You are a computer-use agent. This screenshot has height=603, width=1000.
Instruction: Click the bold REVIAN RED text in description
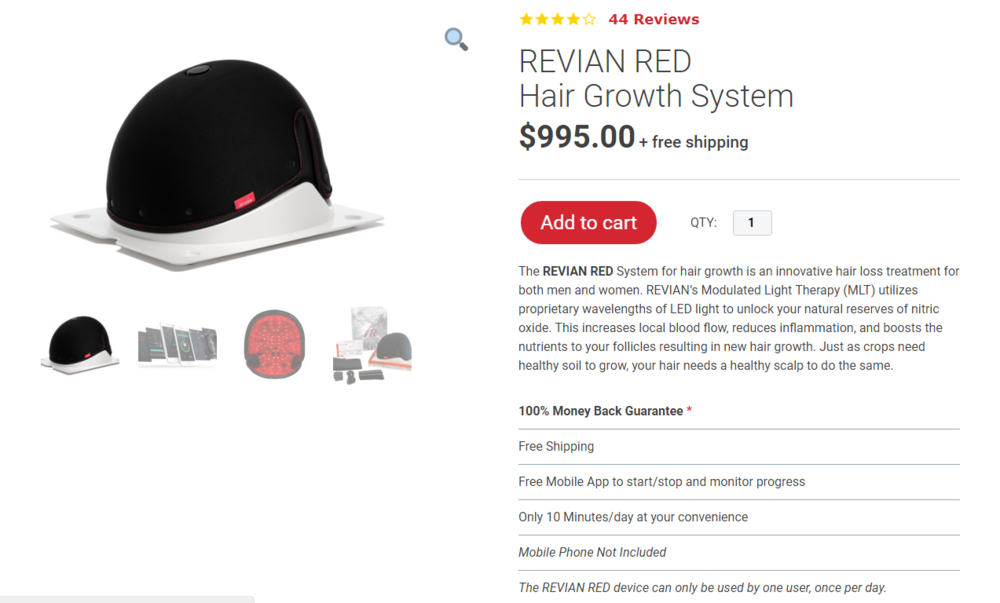coord(578,271)
